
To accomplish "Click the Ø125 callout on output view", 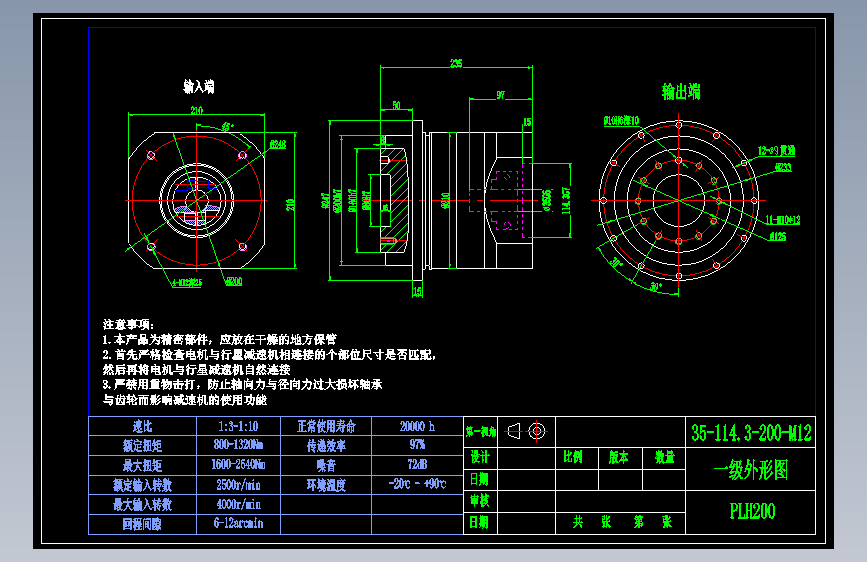I will [778, 237].
